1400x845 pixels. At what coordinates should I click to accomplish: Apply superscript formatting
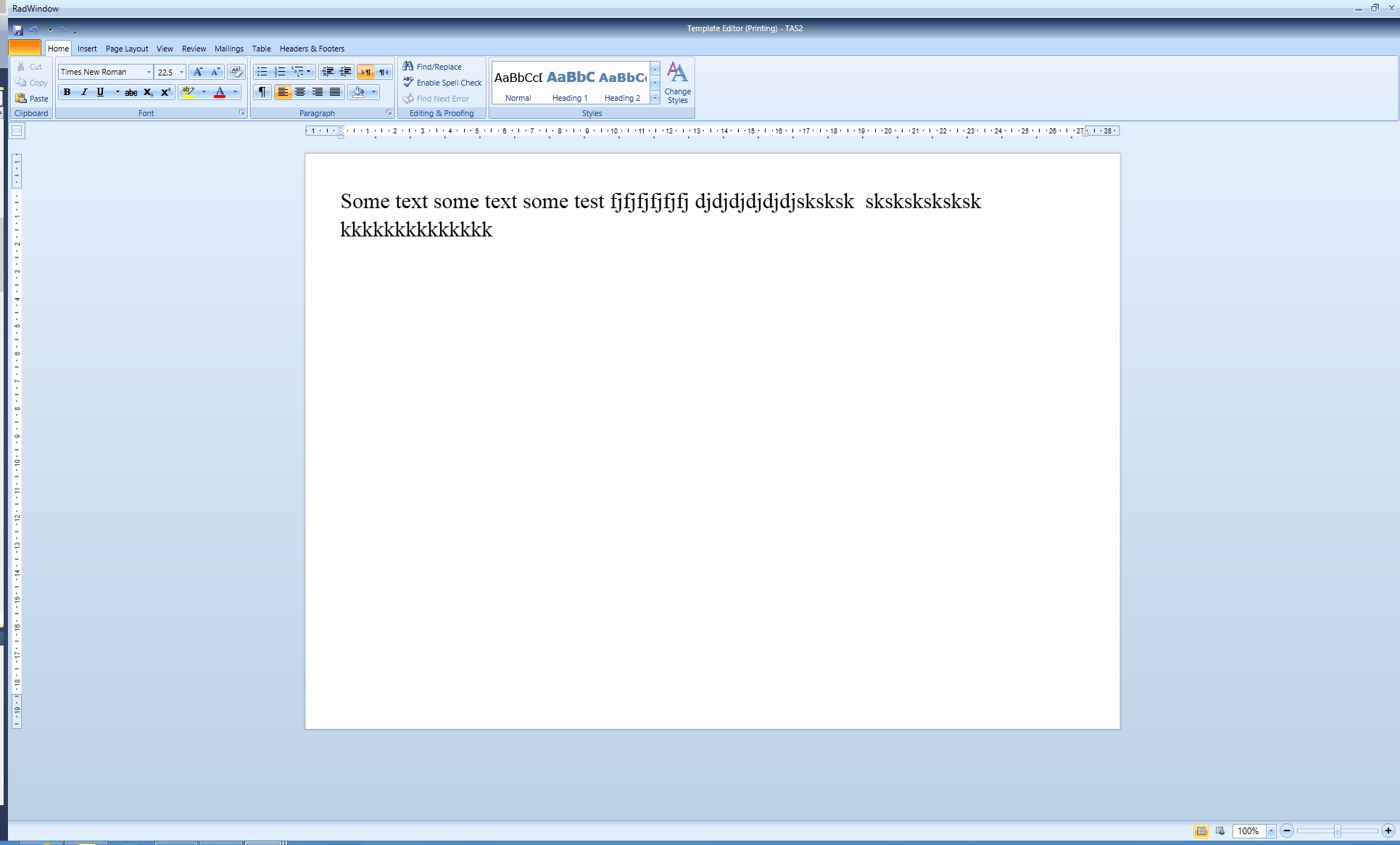[165, 92]
